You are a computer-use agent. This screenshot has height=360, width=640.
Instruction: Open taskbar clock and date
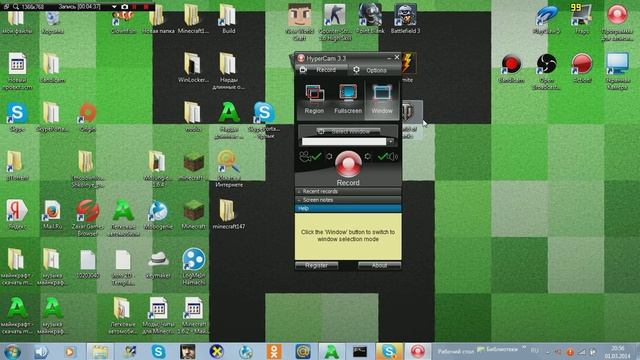618,351
